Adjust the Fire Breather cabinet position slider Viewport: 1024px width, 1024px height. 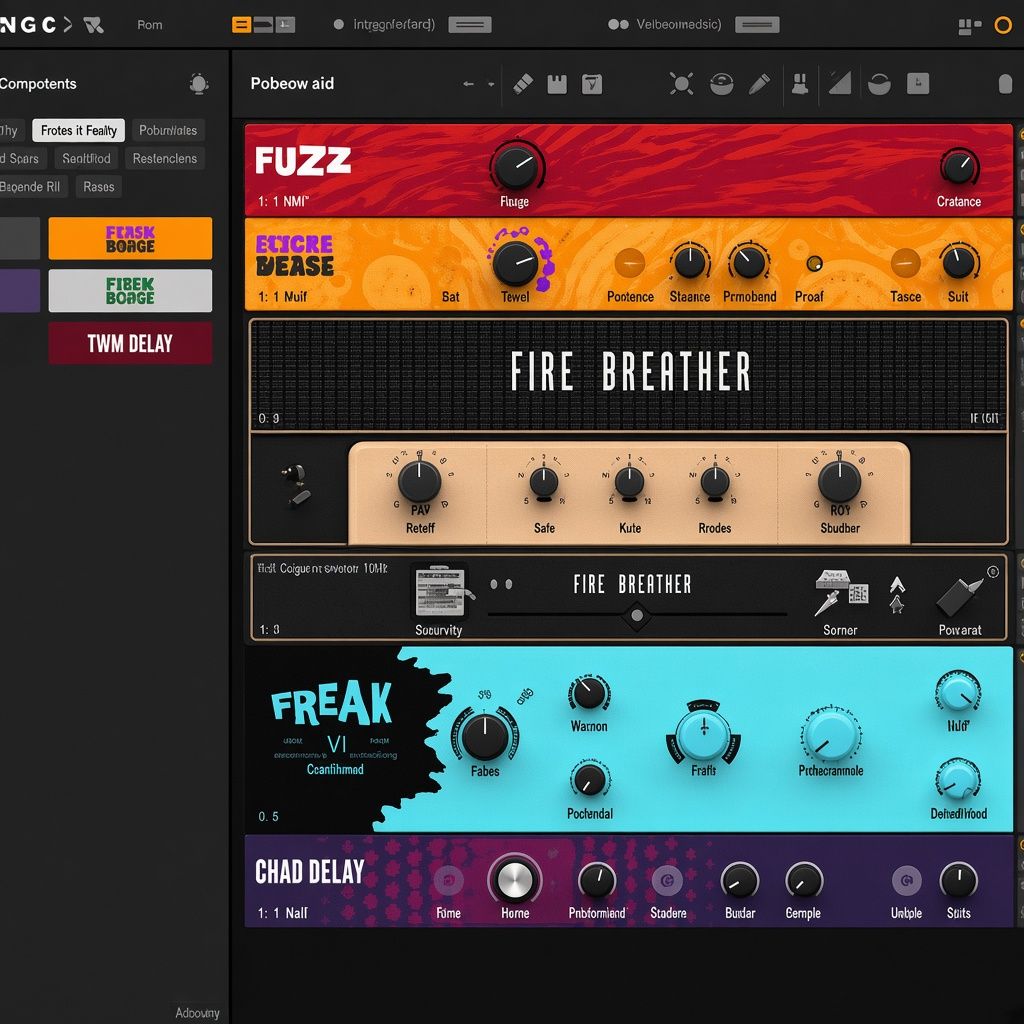[637, 615]
